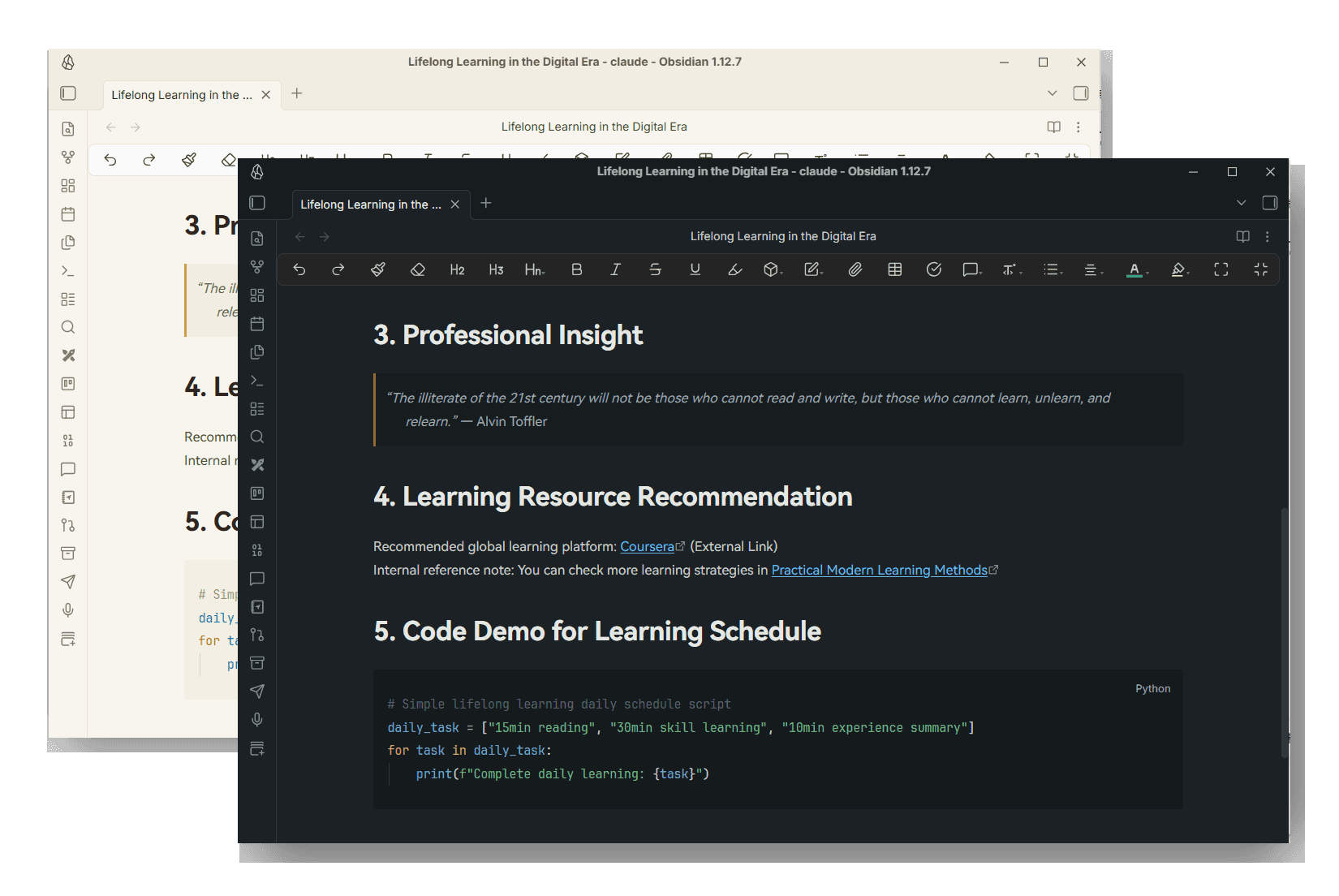
Task: Open the callout comment bubble dropdown
Action: [x=972, y=269]
